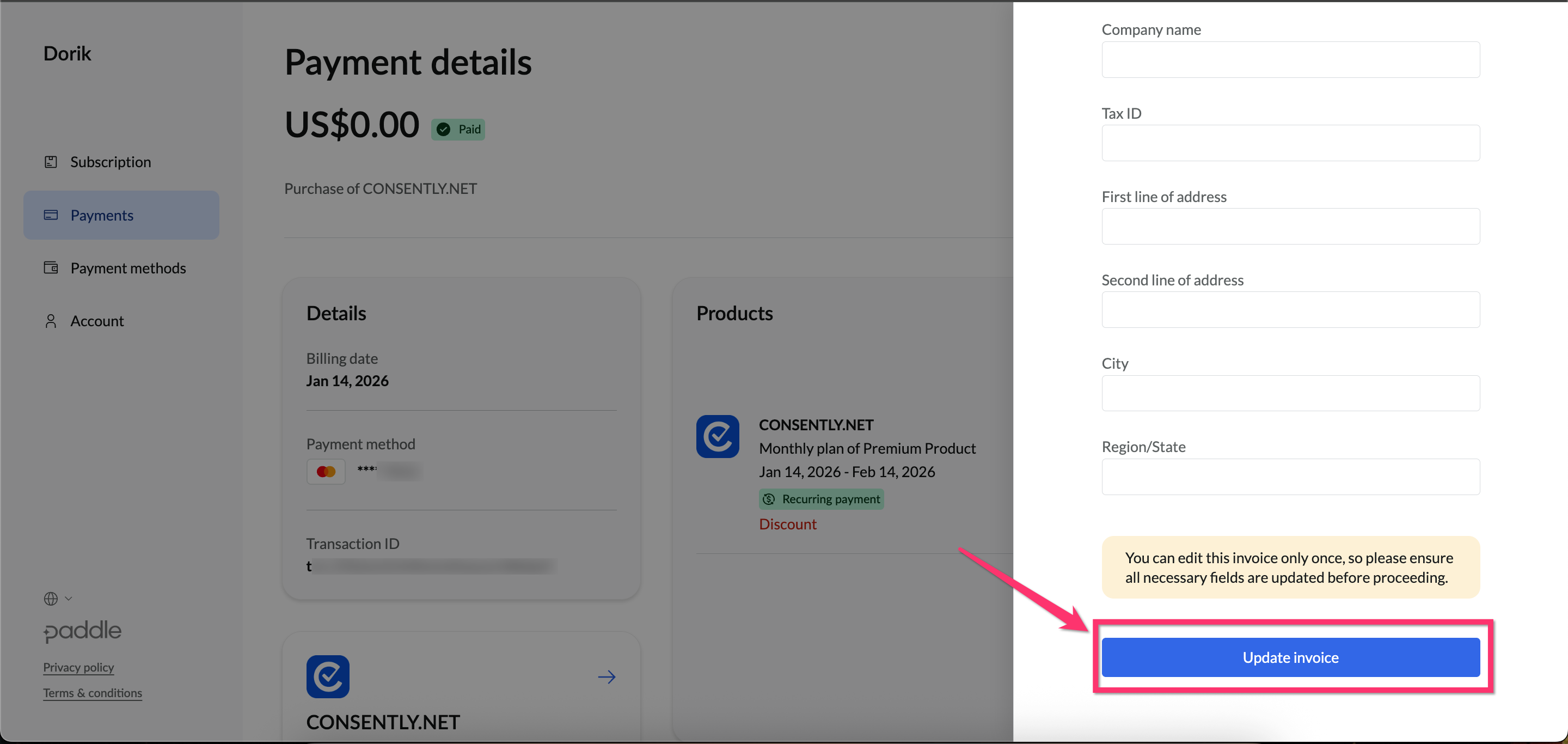
Task: Focus the Region/State input field
Action: (1290, 477)
